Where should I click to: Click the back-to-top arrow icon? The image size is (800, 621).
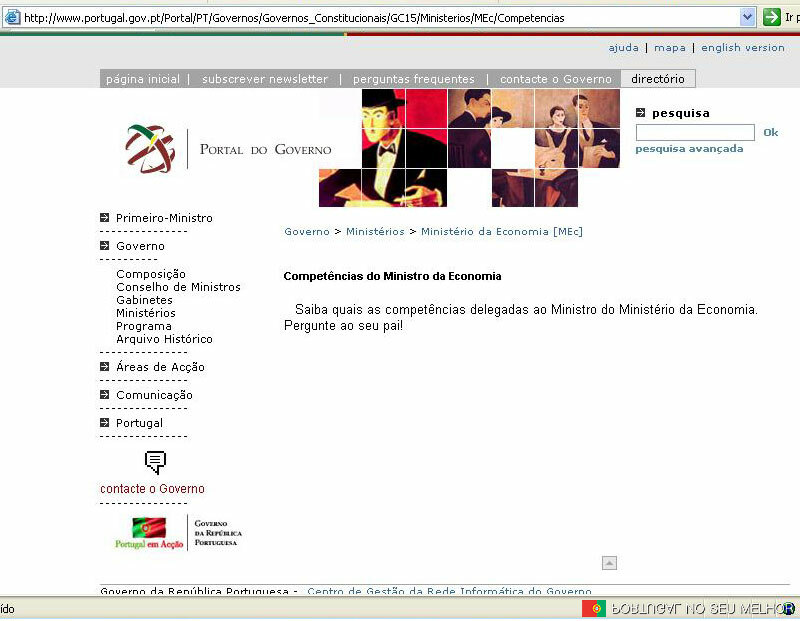(x=609, y=563)
